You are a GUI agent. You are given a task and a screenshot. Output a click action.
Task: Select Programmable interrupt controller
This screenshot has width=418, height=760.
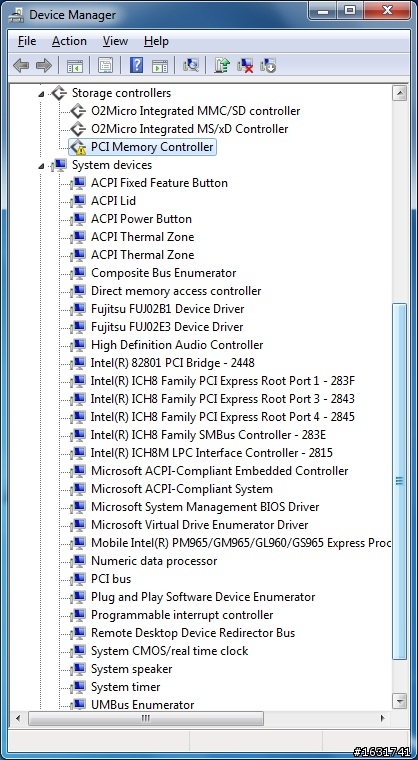(182, 615)
